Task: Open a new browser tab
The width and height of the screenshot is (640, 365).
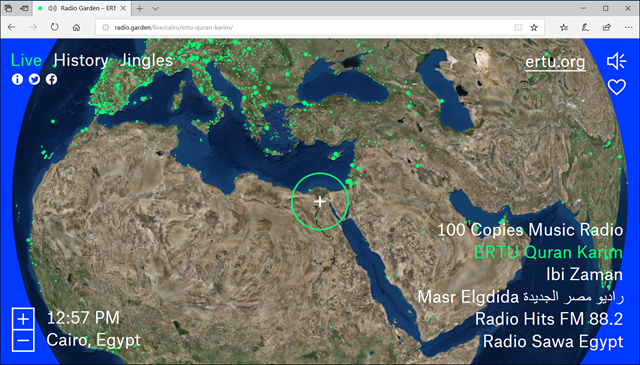Action: [x=139, y=8]
